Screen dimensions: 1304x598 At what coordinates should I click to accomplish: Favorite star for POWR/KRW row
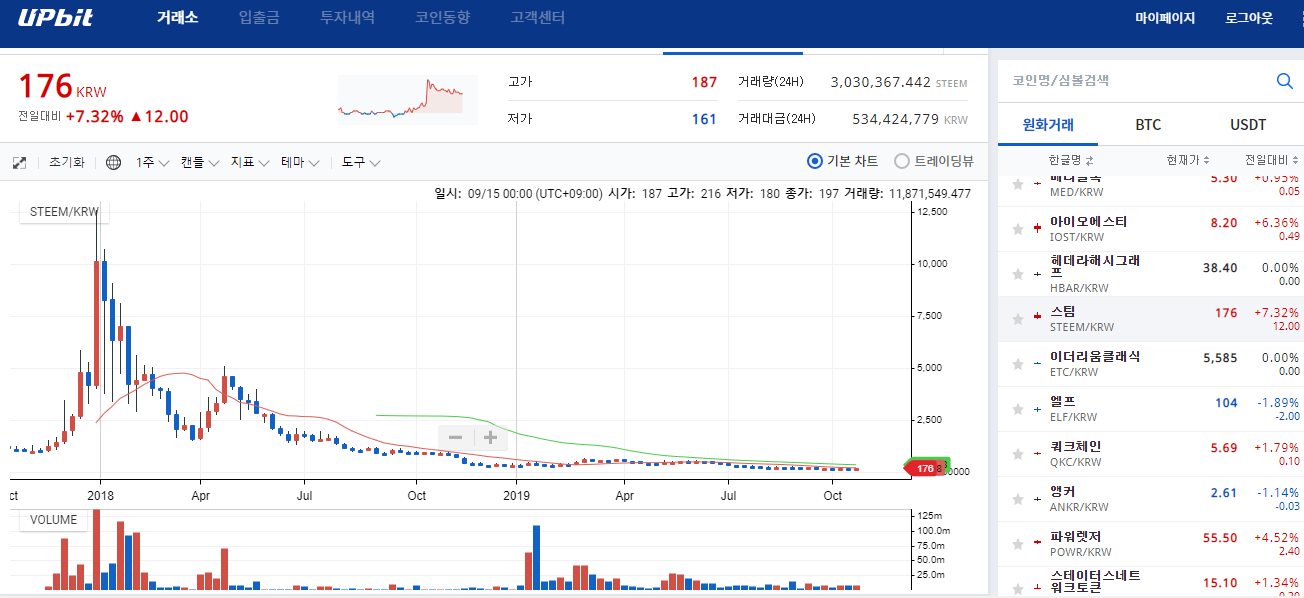coord(1018,544)
